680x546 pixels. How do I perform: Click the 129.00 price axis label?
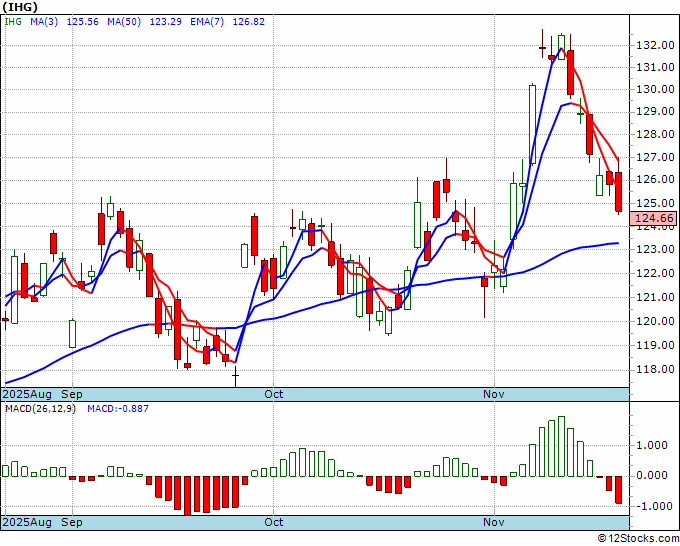[x=655, y=111]
